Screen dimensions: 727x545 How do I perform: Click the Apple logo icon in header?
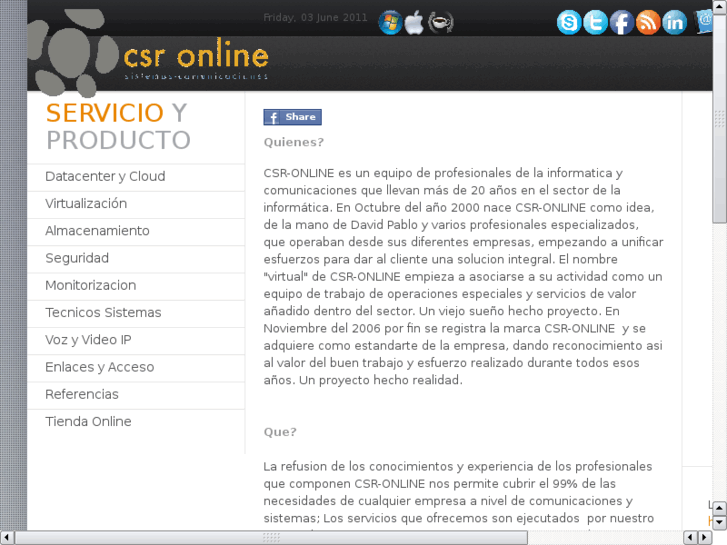point(414,22)
